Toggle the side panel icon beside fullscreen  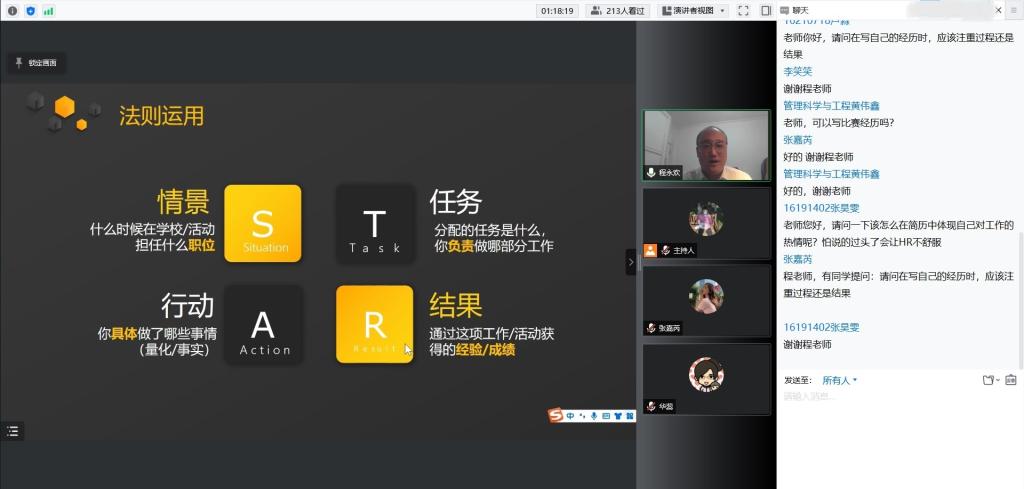point(765,10)
